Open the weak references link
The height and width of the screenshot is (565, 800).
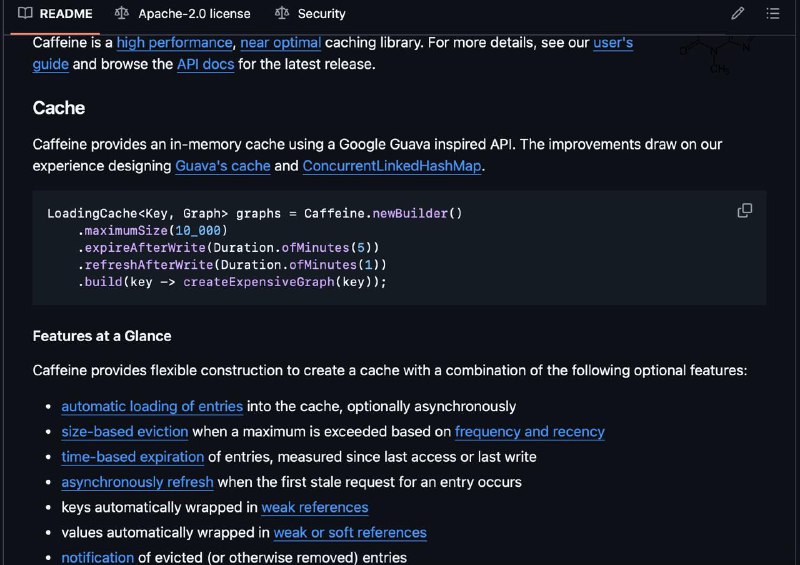pos(315,507)
